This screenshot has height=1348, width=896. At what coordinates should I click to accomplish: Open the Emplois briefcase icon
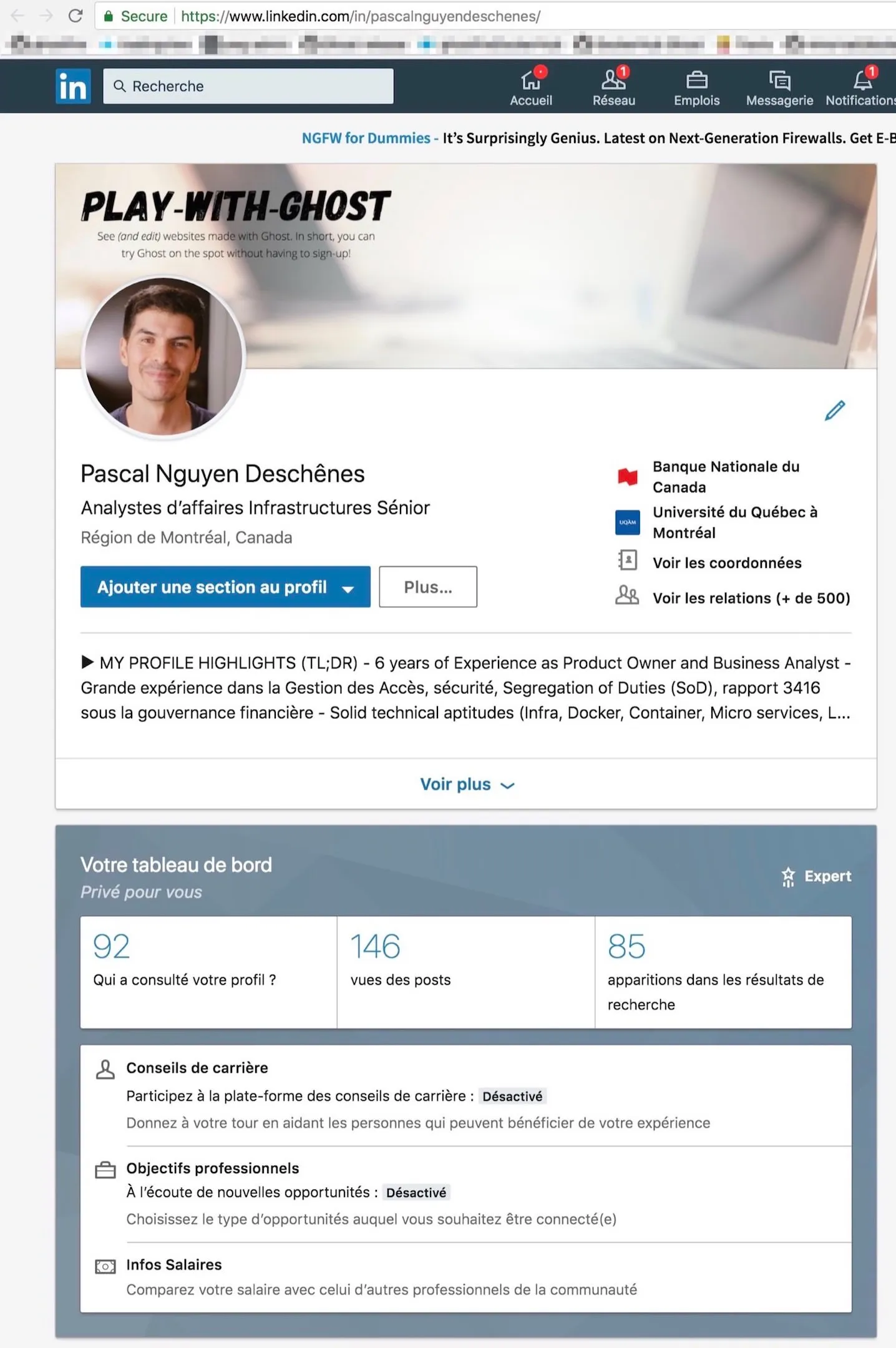(696, 80)
